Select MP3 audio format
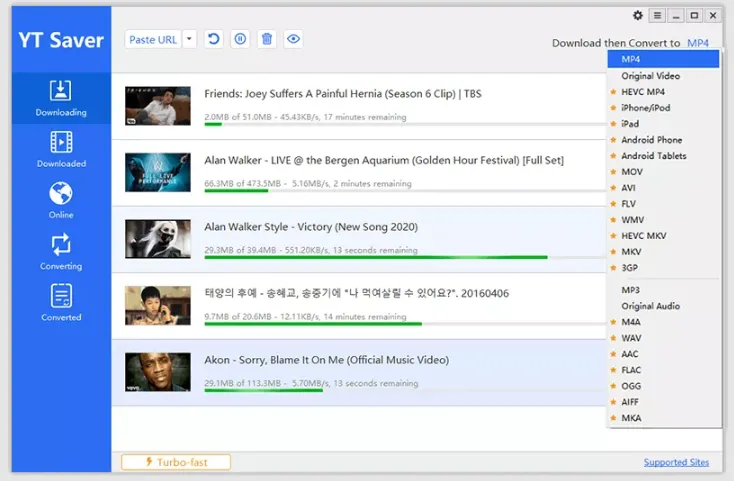Image resolution: width=734 pixels, height=481 pixels. [663, 290]
